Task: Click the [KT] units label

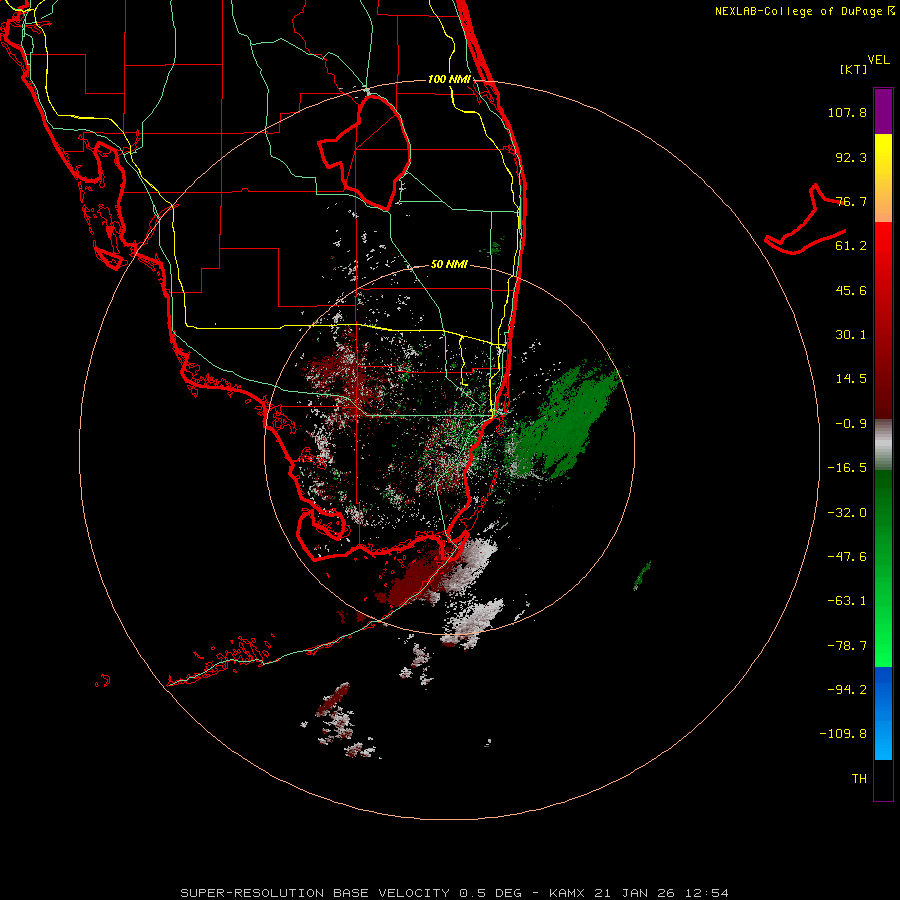Action: pyautogui.click(x=854, y=69)
